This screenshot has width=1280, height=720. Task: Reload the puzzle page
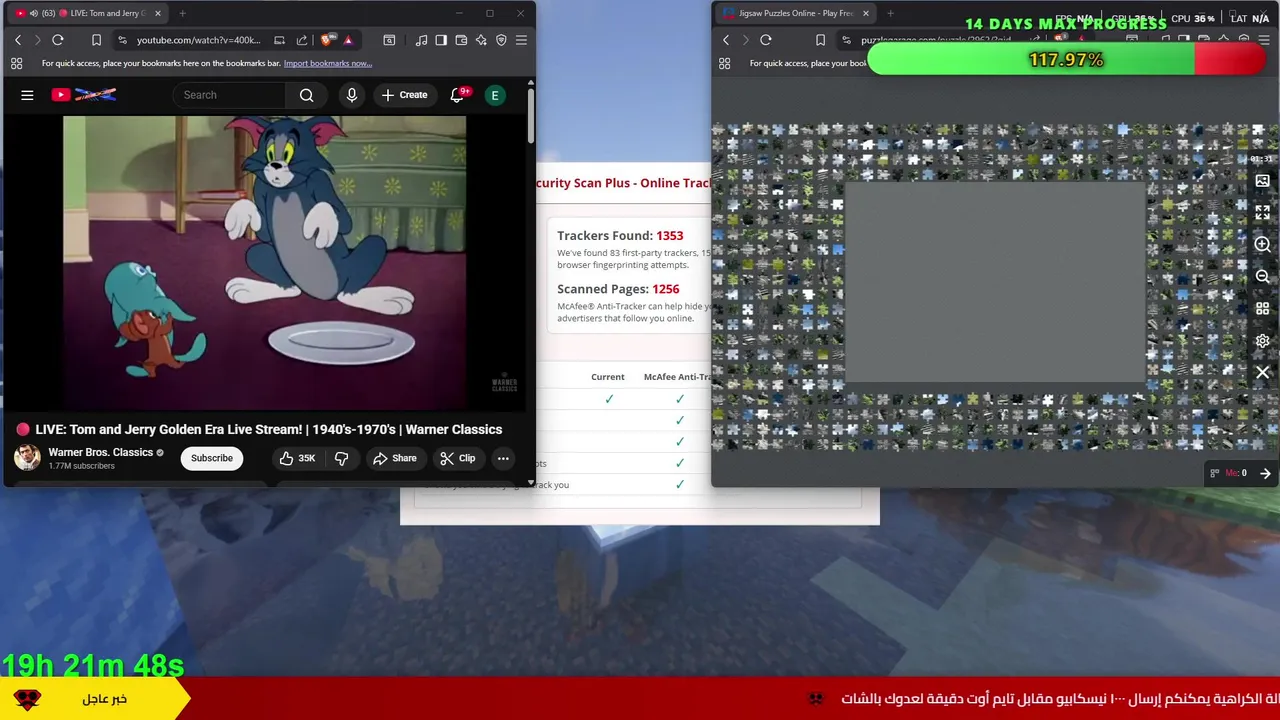[766, 40]
